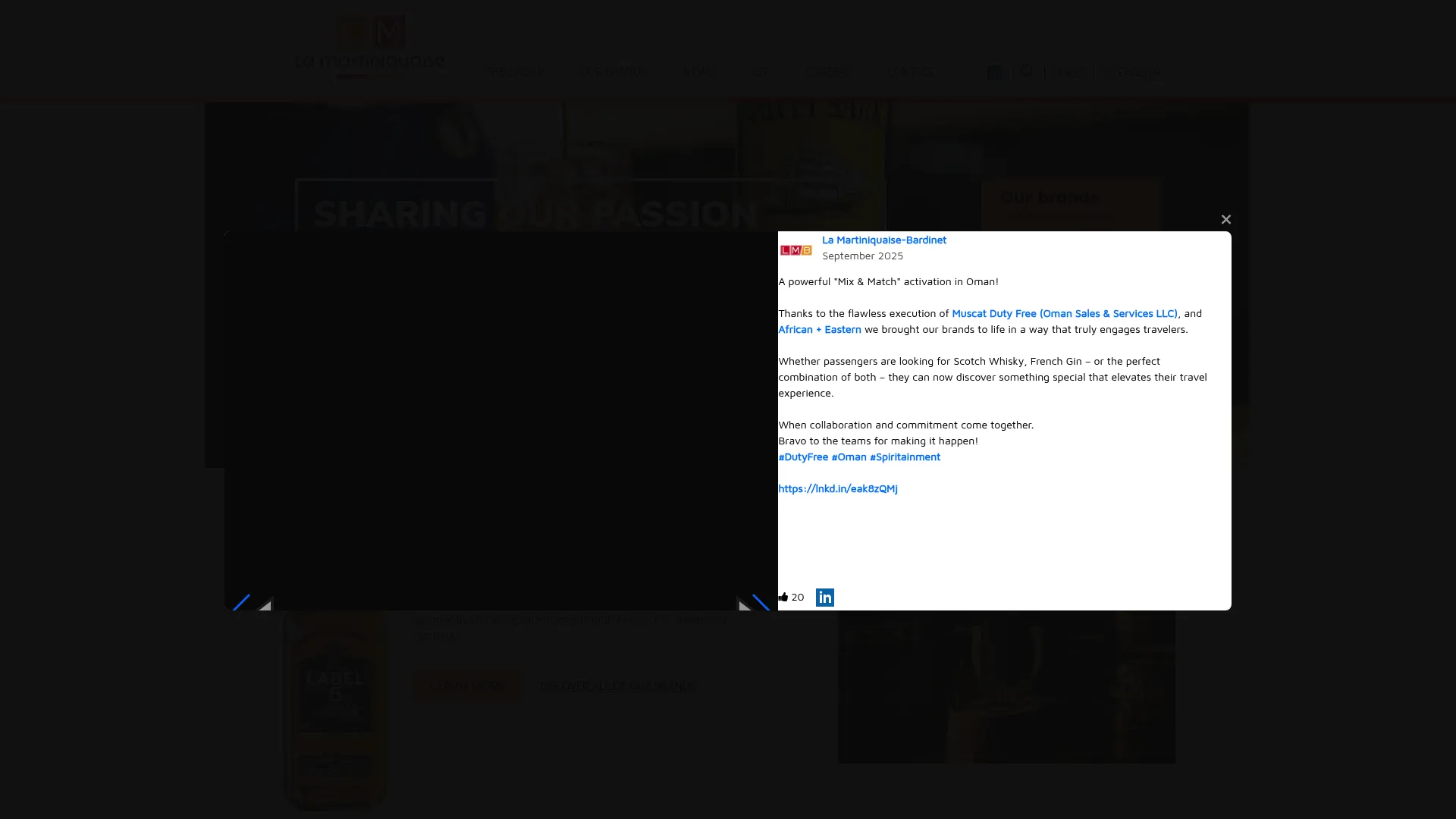Open the lnkd.in short link
Image resolution: width=1456 pixels, height=819 pixels.
pos(838,488)
